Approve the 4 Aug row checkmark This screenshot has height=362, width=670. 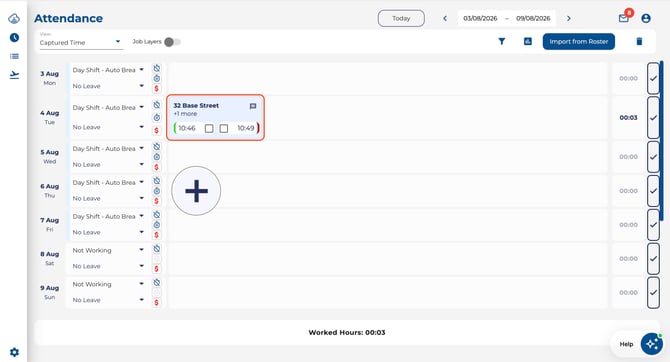tap(653, 118)
